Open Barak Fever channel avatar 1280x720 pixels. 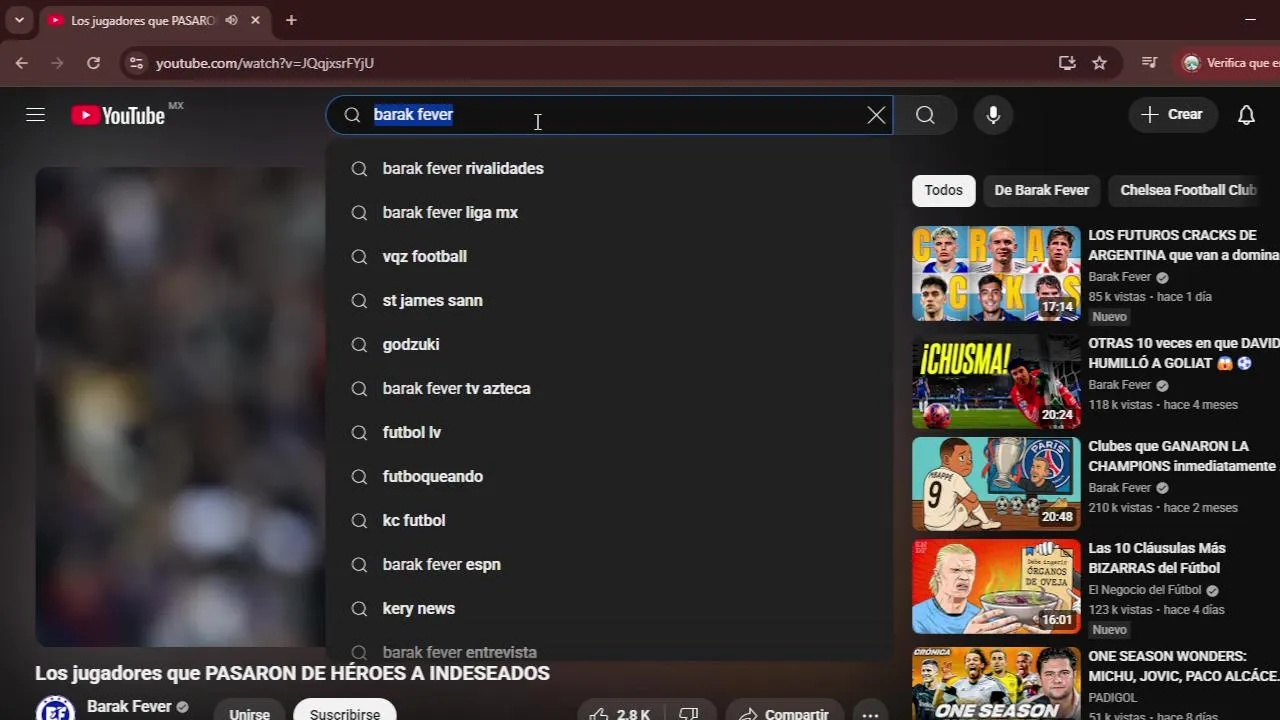55,708
